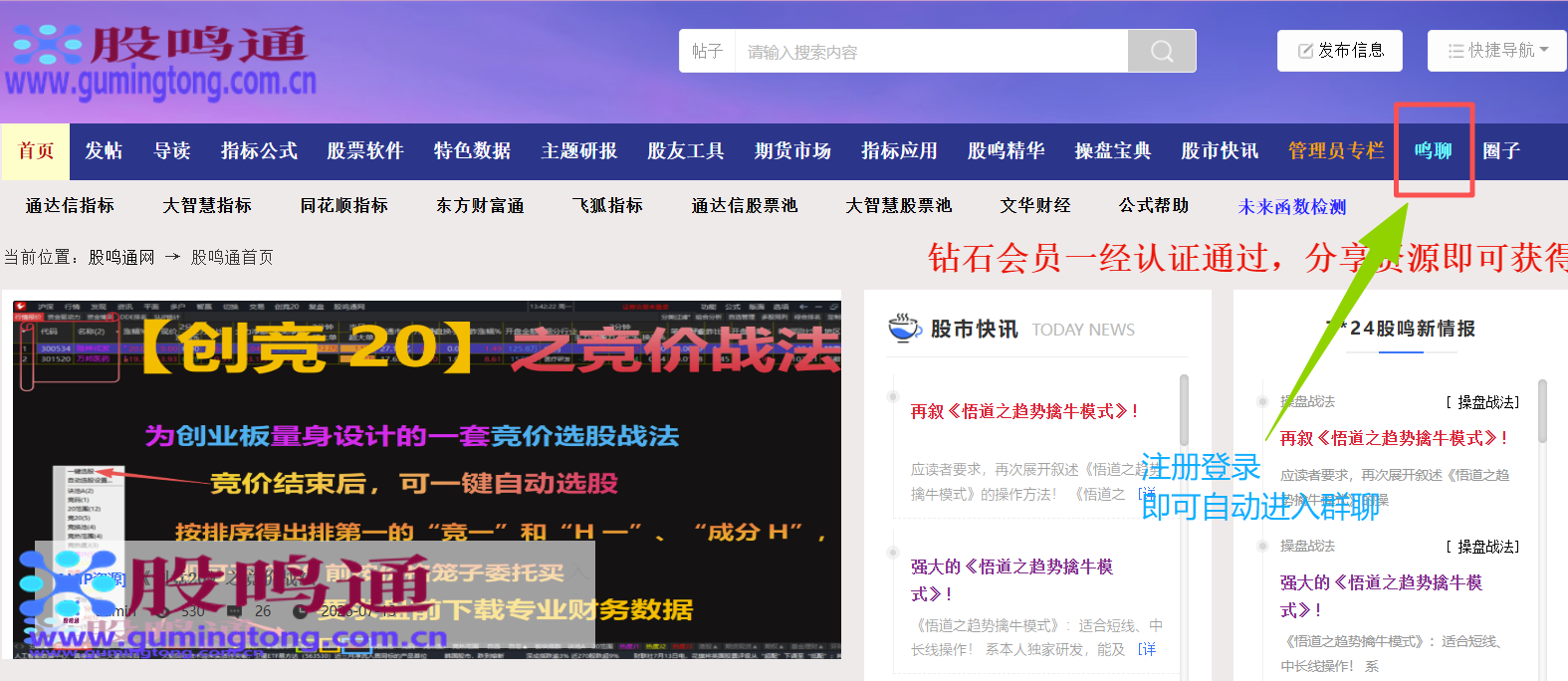Image resolution: width=1568 pixels, height=681 pixels.
Task: Go to the 首页 nav tab
Action: pyautogui.click(x=36, y=151)
